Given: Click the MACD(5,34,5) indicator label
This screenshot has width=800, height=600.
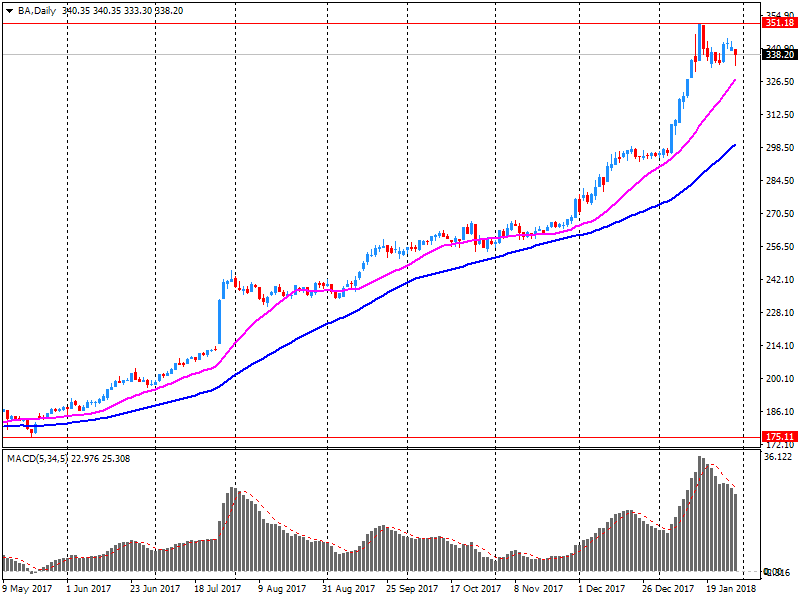Looking at the screenshot, I should coord(37,459).
